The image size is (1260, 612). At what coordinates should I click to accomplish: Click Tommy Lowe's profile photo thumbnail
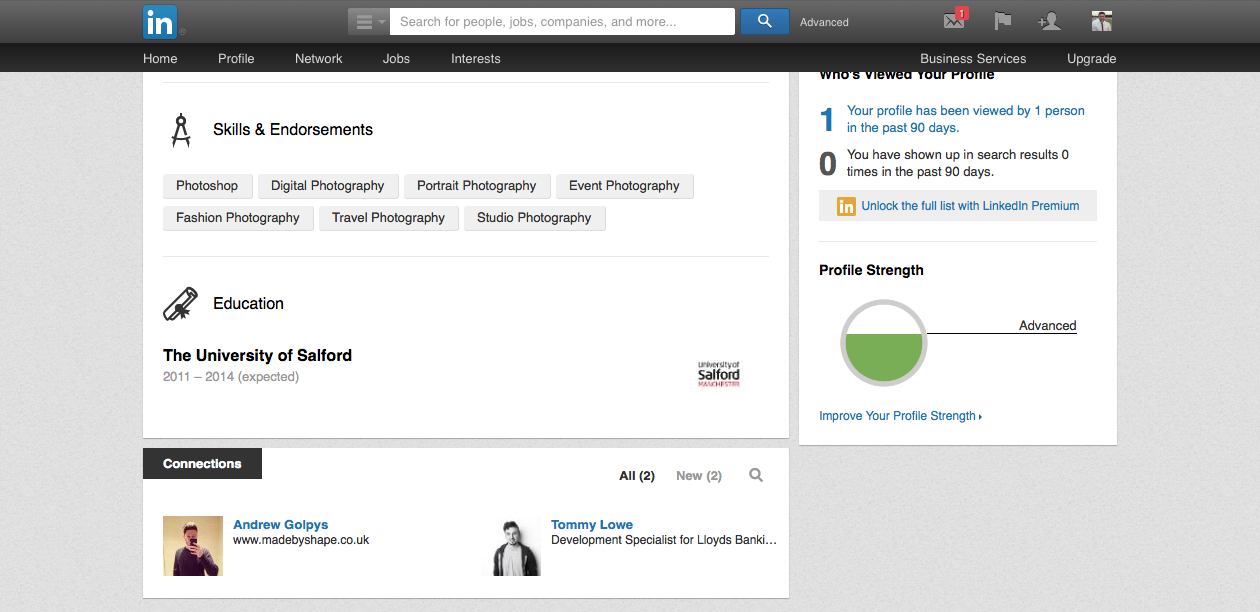point(511,546)
